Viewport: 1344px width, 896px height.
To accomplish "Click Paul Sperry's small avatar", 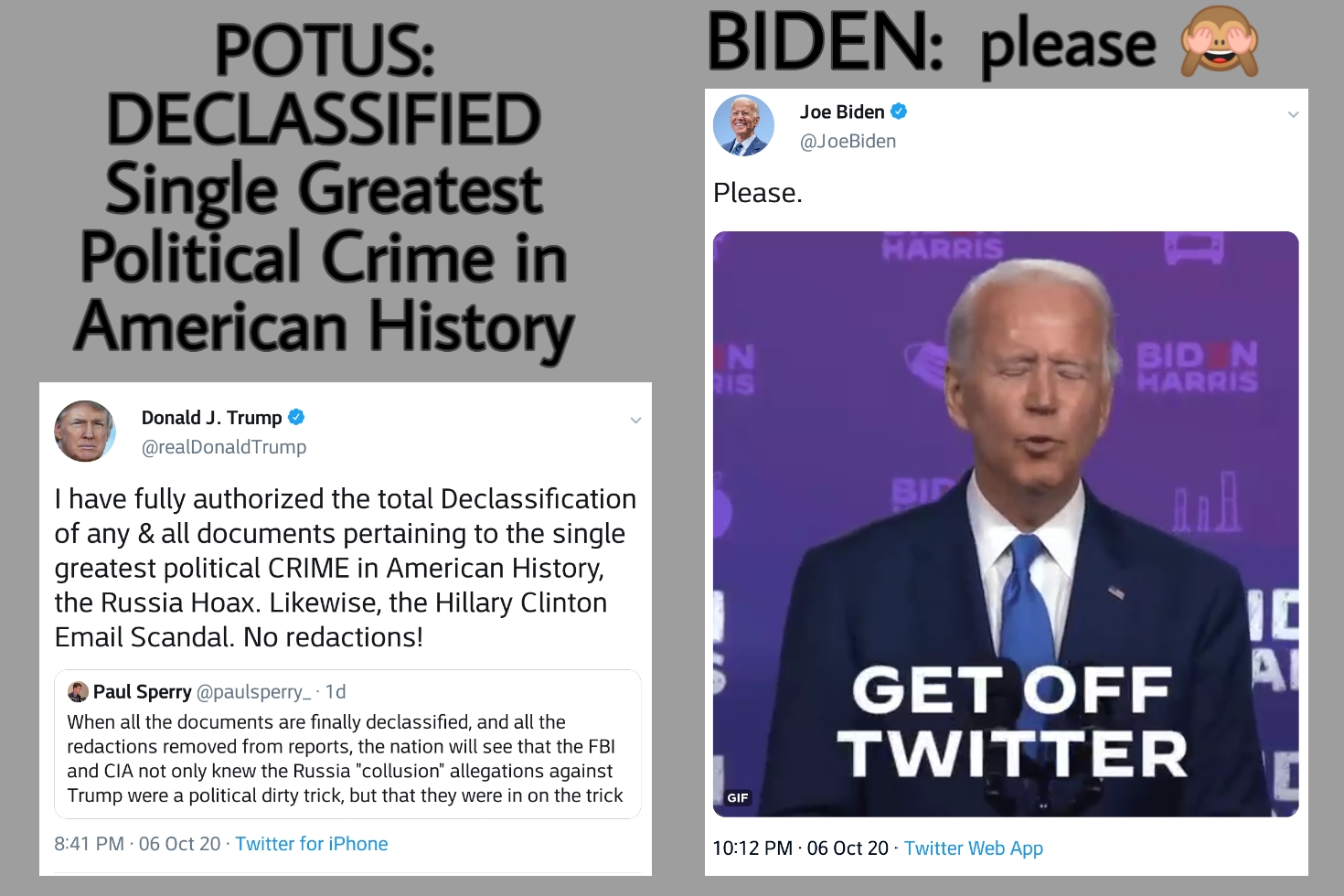I will click(78, 691).
